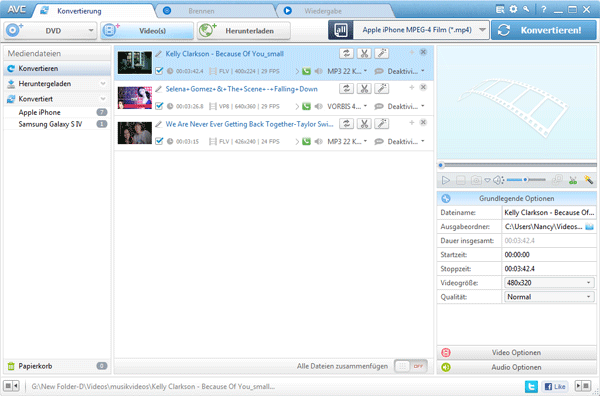Open settings gear in title bar
The height and width of the screenshot is (396, 600).
513,9
